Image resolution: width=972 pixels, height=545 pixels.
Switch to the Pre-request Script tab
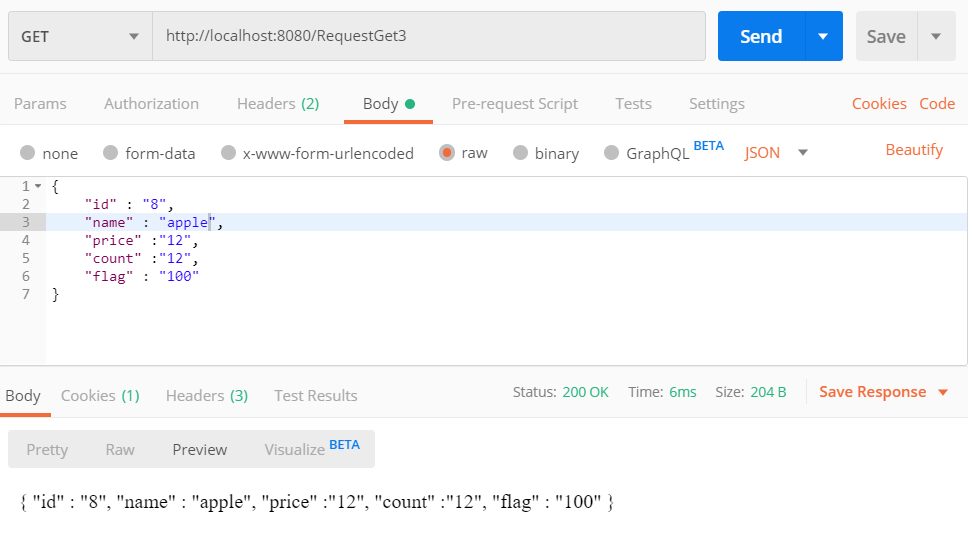pos(515,103)
